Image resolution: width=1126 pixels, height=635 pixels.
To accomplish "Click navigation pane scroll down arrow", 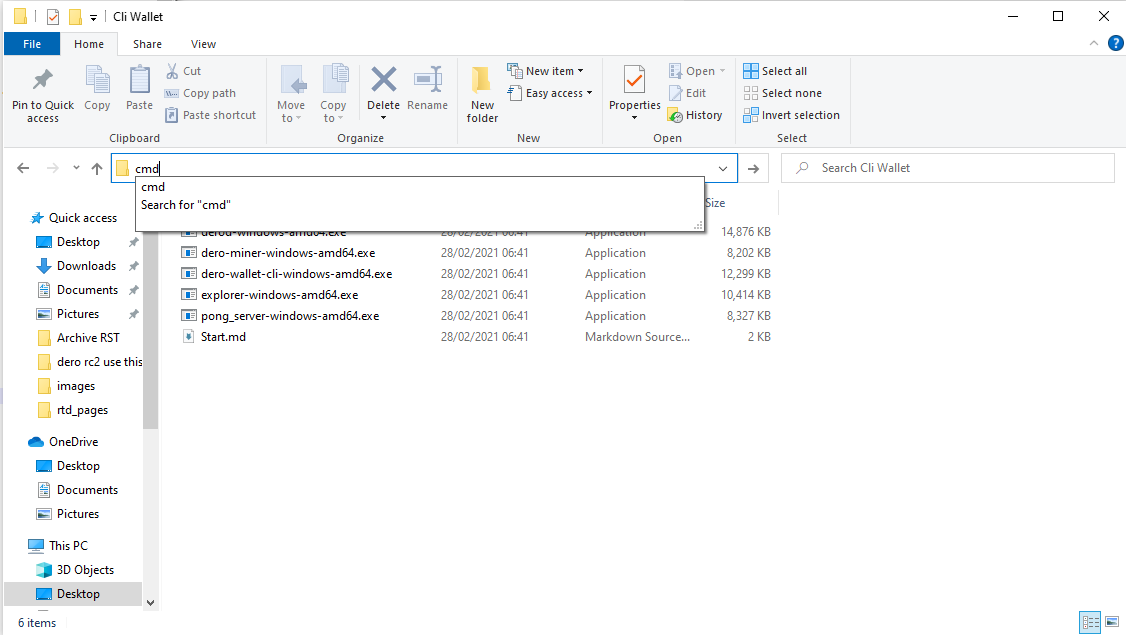I will pyautogui.click(x=150, y=603).
